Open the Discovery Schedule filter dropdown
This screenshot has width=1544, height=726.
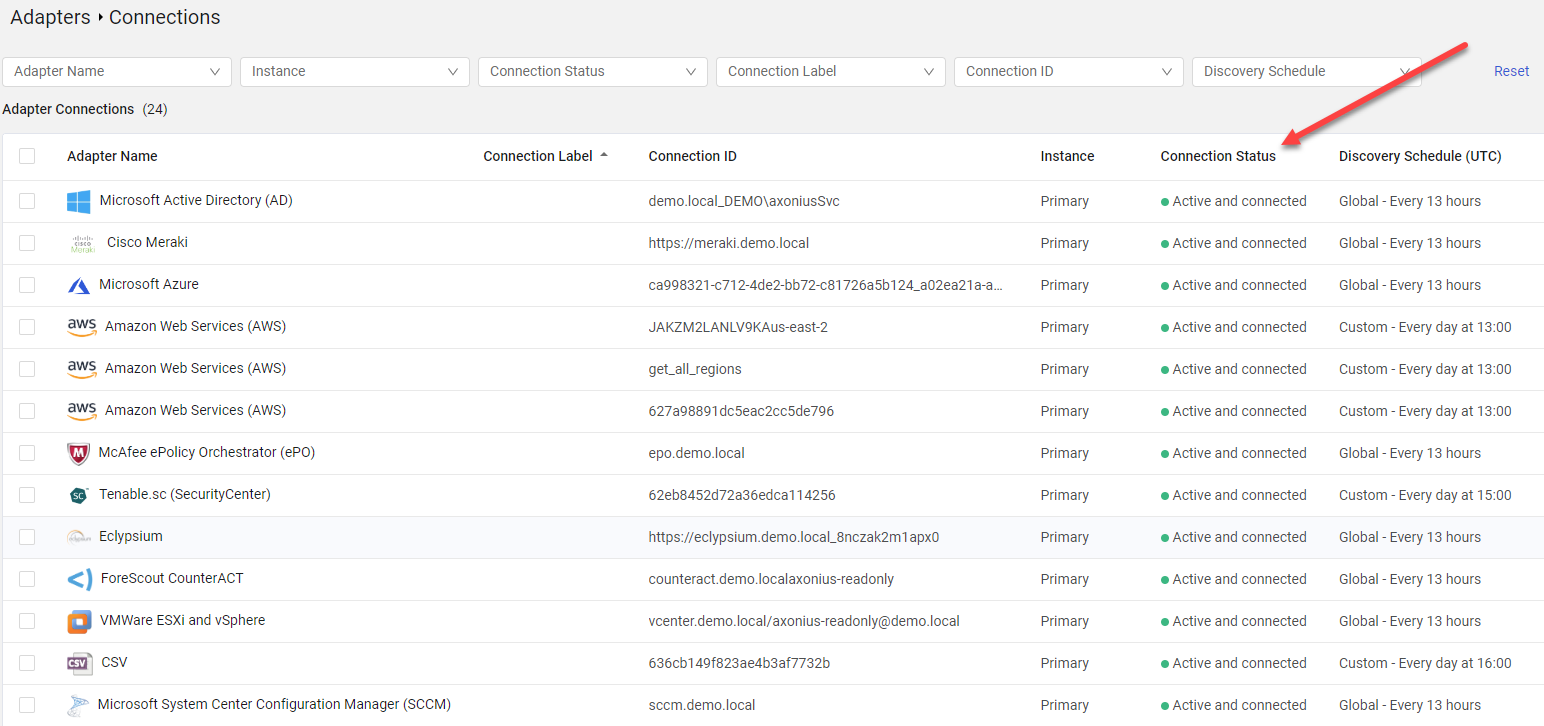click(1307, 71)
